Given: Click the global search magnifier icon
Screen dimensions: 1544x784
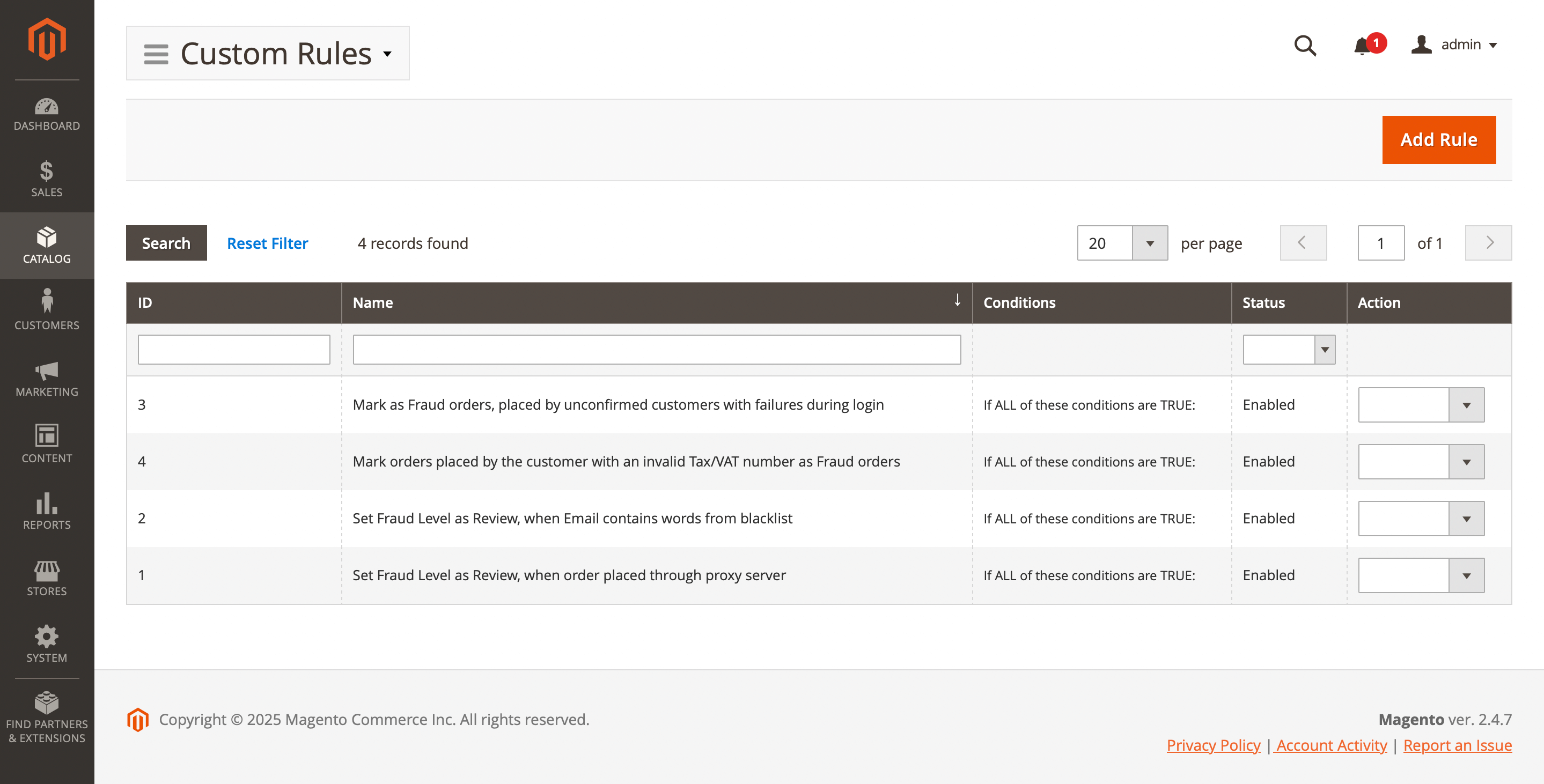Looking at the screenshot, I should (1304, 46).
